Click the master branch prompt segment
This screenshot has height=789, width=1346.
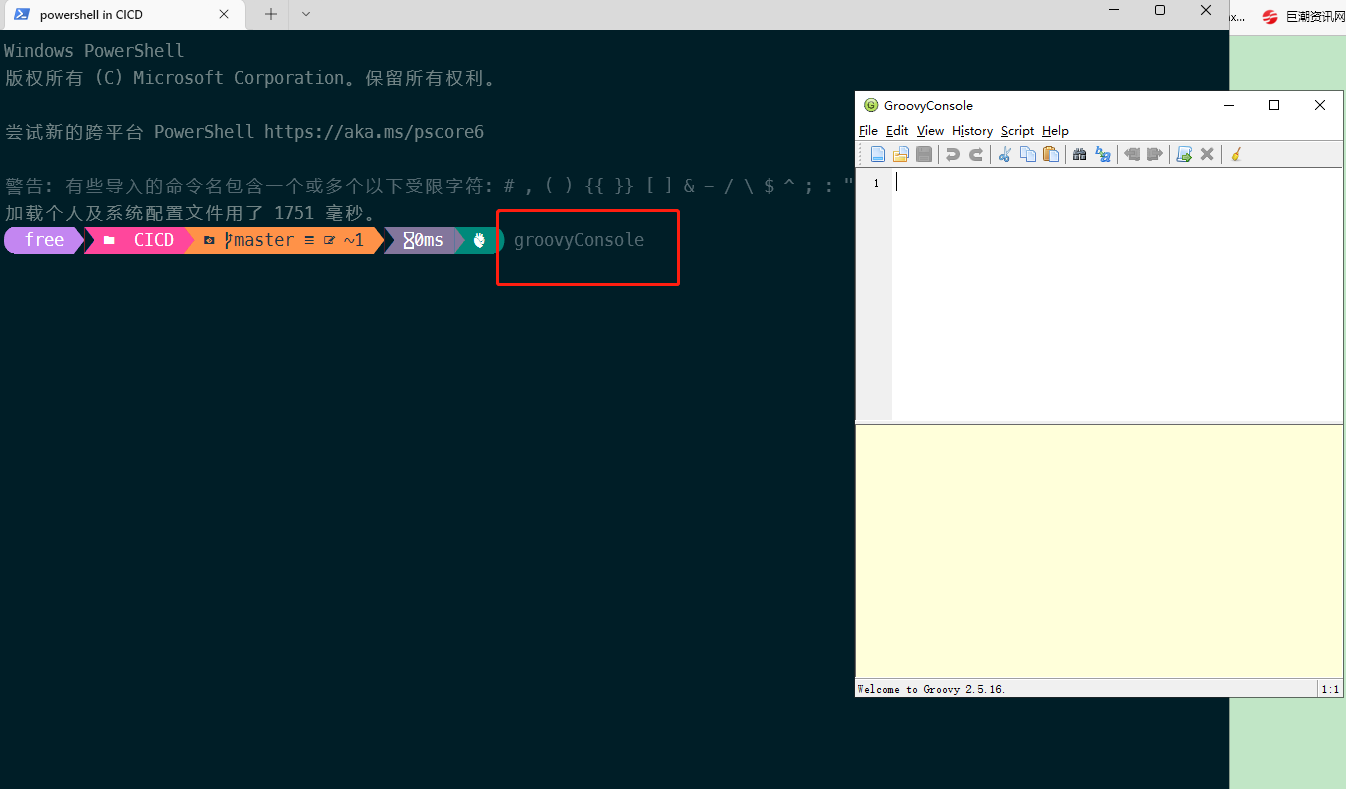pyautogui.click(x=284, y=240)
